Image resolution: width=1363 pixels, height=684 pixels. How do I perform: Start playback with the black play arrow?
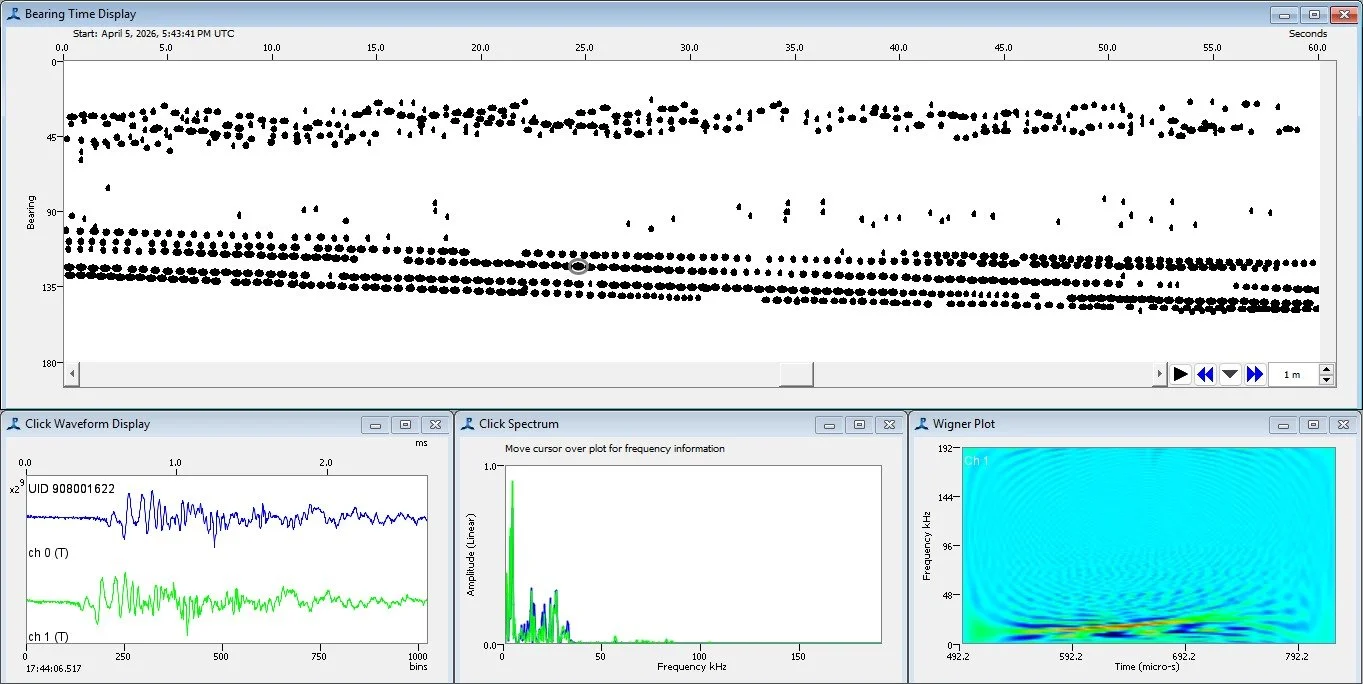tap(1181, 374)
